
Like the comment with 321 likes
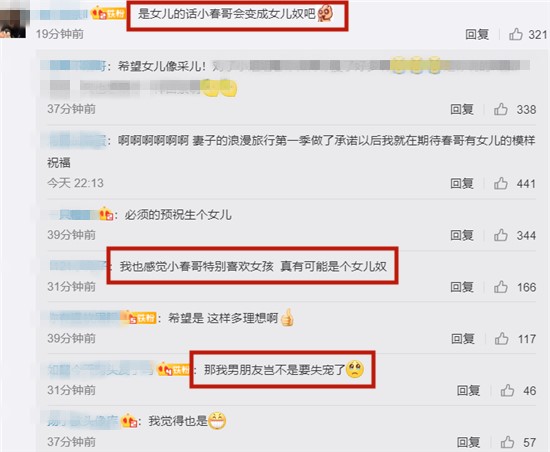[516, 34]
